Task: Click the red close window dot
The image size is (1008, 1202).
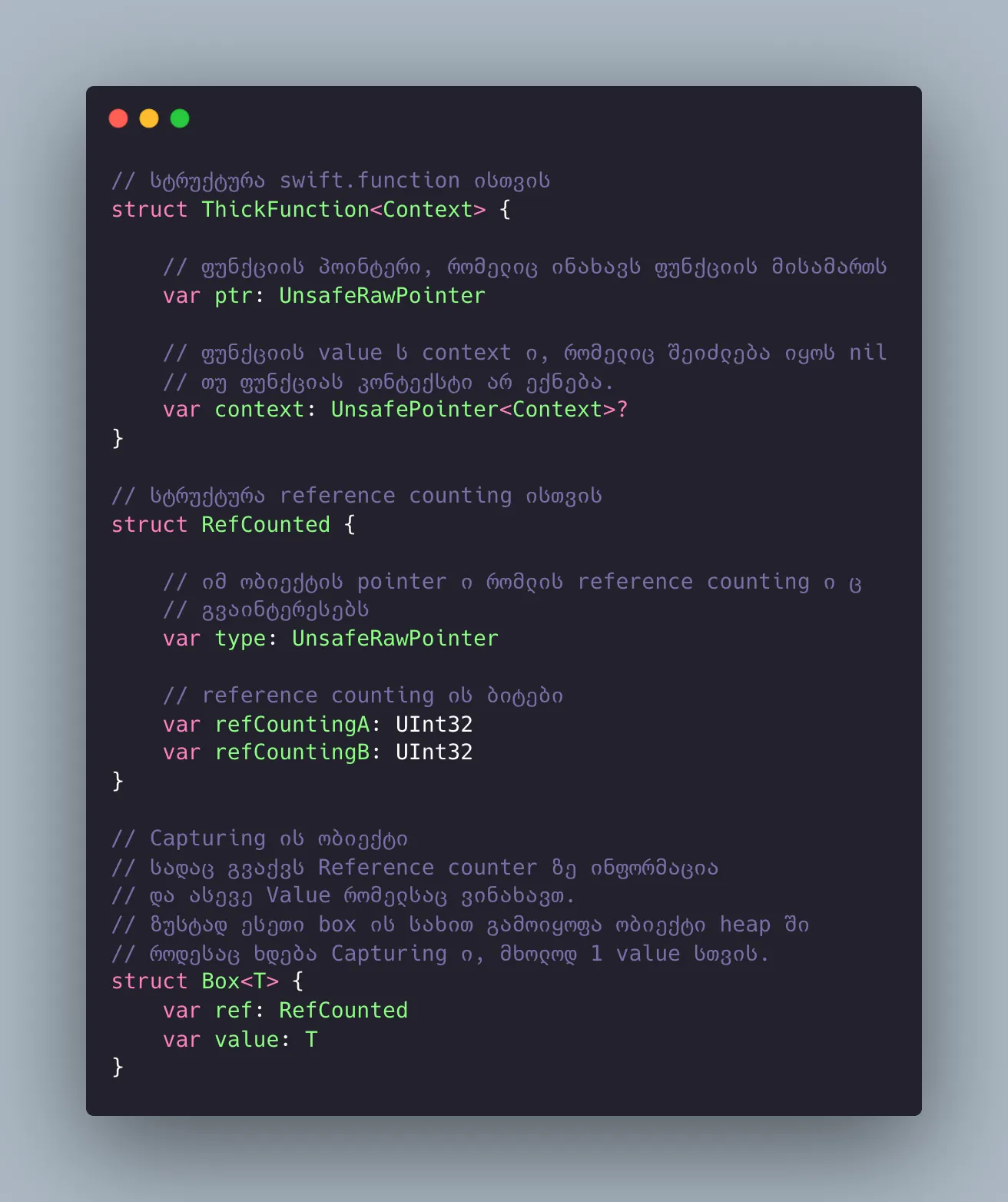Action: 118,118
